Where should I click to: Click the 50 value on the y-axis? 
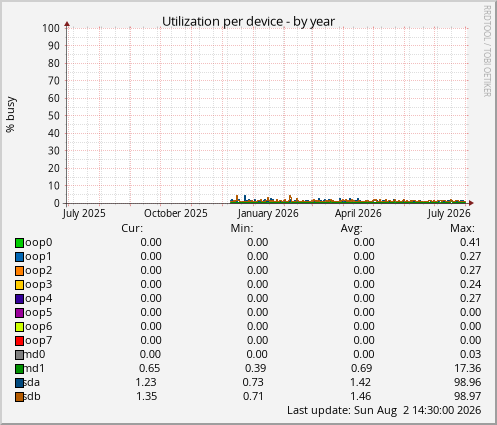[54, 116]
